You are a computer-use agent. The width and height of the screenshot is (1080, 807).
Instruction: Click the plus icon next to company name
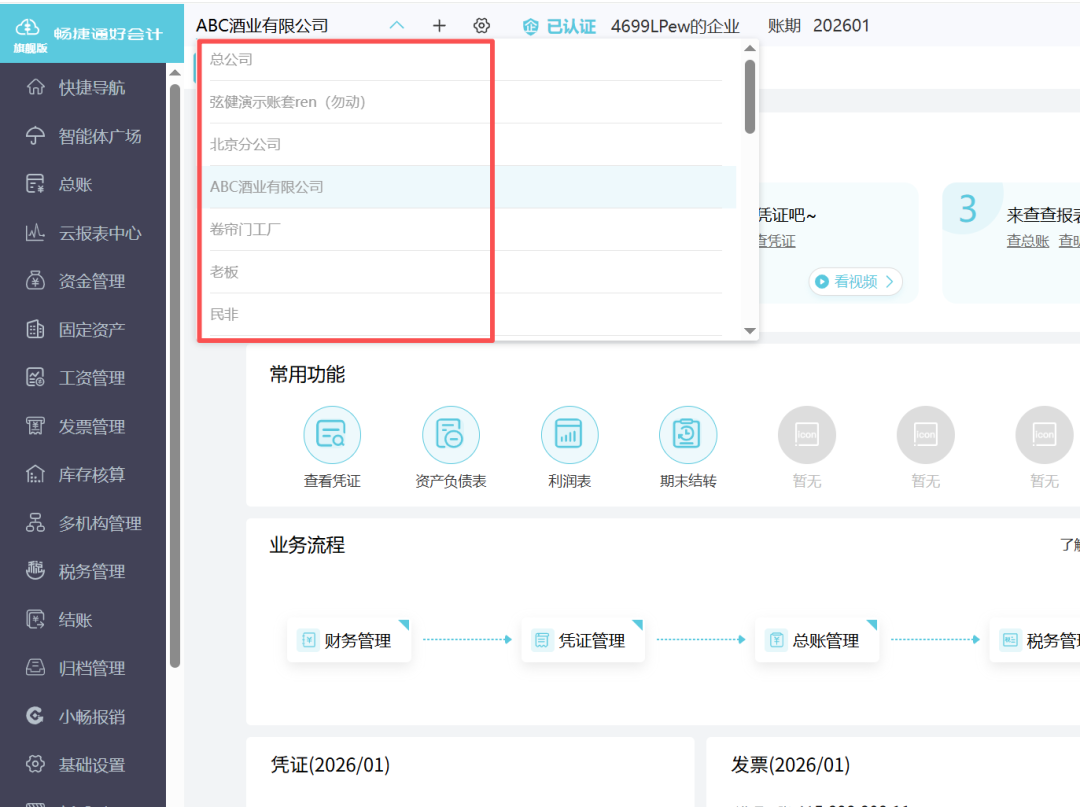[439, 25]
